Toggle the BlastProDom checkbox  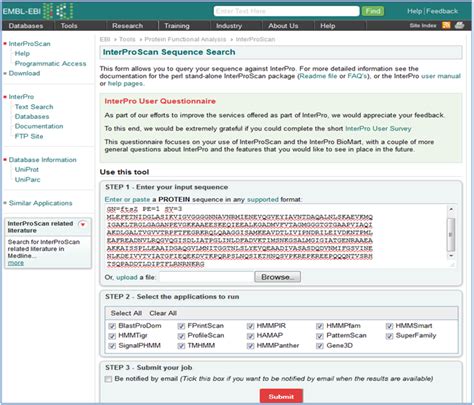tap(112, 326)
